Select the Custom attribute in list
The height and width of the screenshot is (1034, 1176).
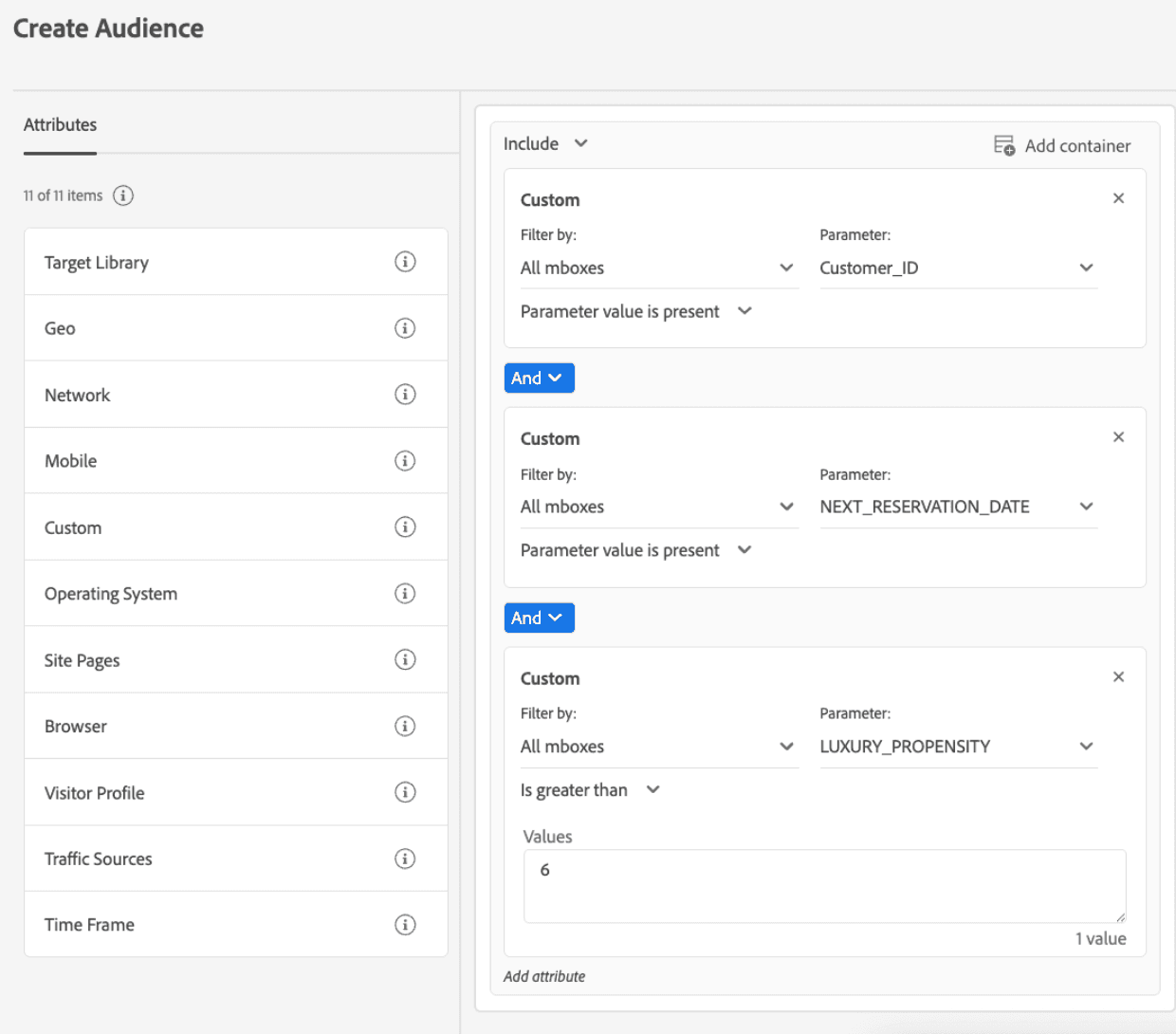[73, 527]
